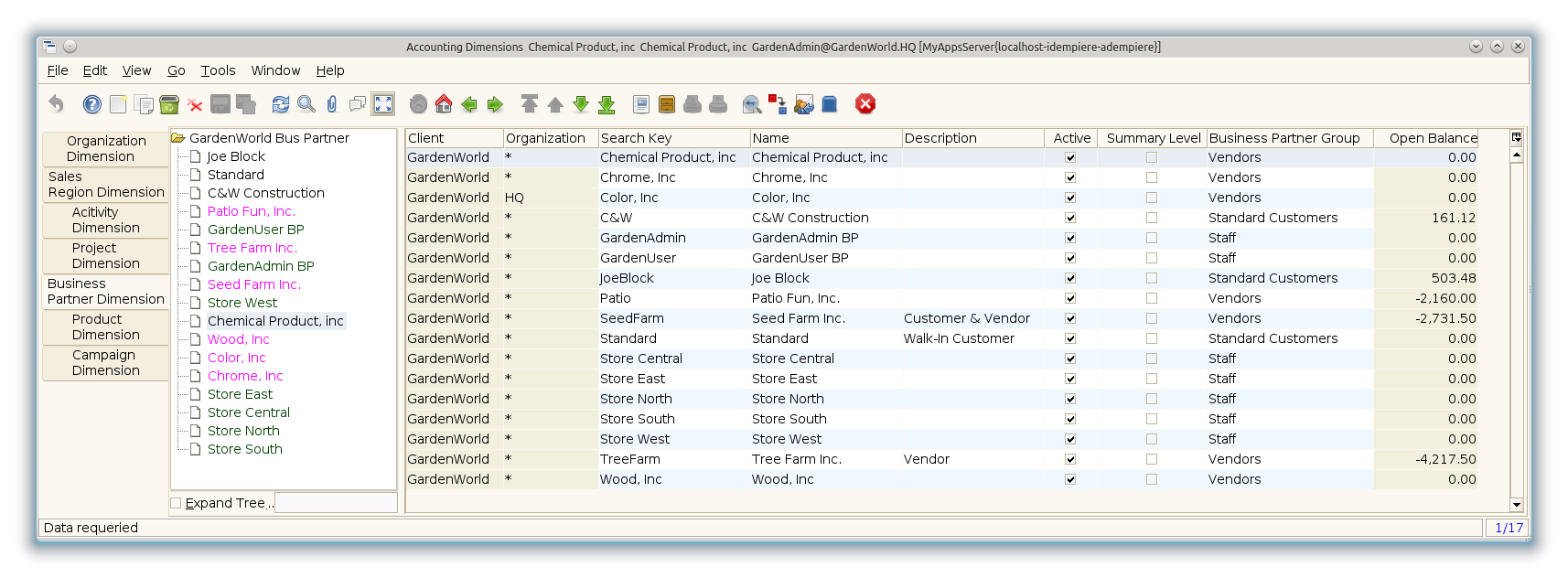Click the Attachment paperclip icon

point(332,104)
